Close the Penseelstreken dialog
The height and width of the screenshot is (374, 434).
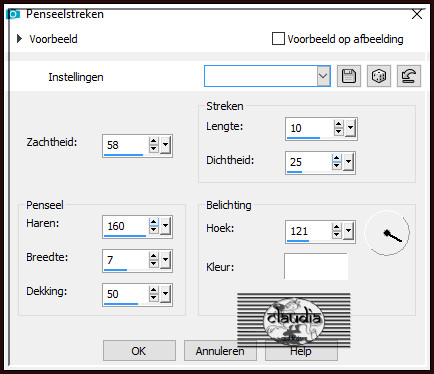pyautogui.click(x=417, y=14)
